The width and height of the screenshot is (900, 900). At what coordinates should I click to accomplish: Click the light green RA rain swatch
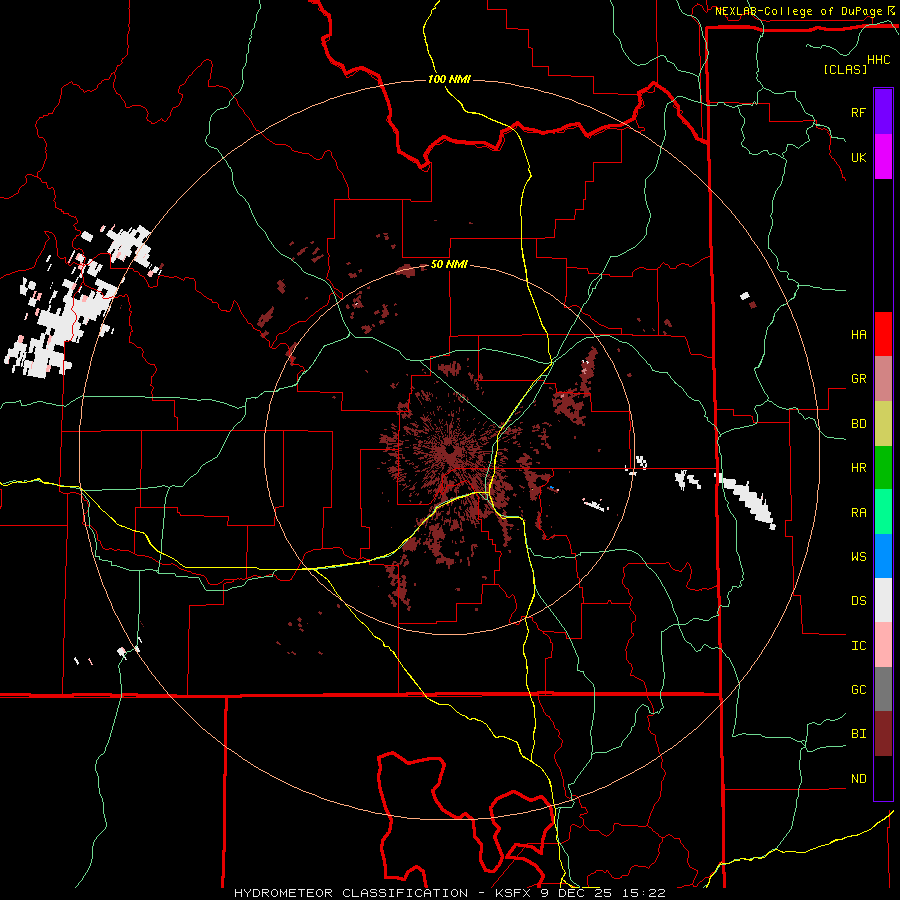(x=883, y=512)
